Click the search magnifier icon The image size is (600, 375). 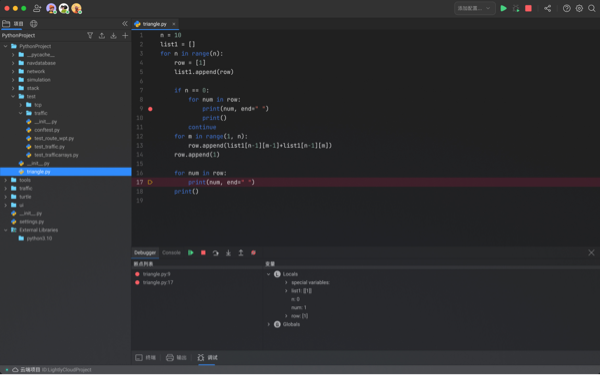[x=592, y=8]
